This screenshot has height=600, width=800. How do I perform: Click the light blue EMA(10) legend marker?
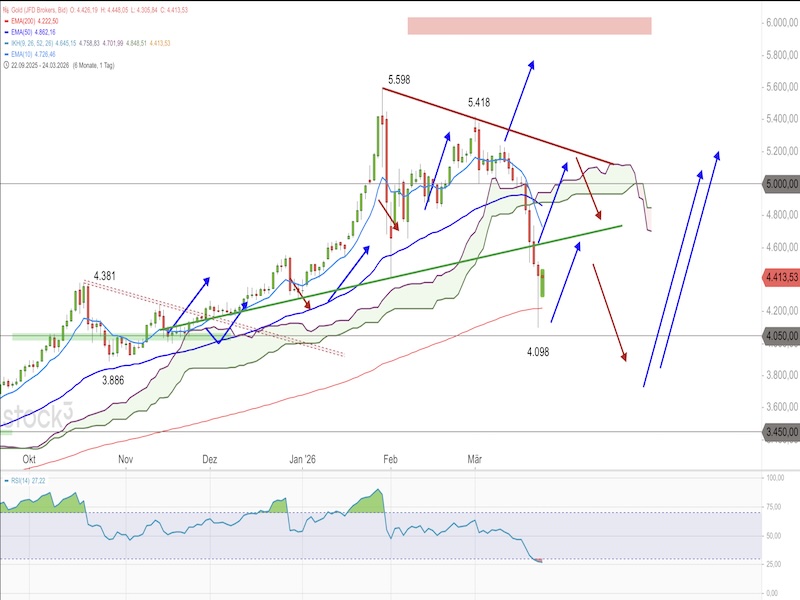[x=7, y=56]
